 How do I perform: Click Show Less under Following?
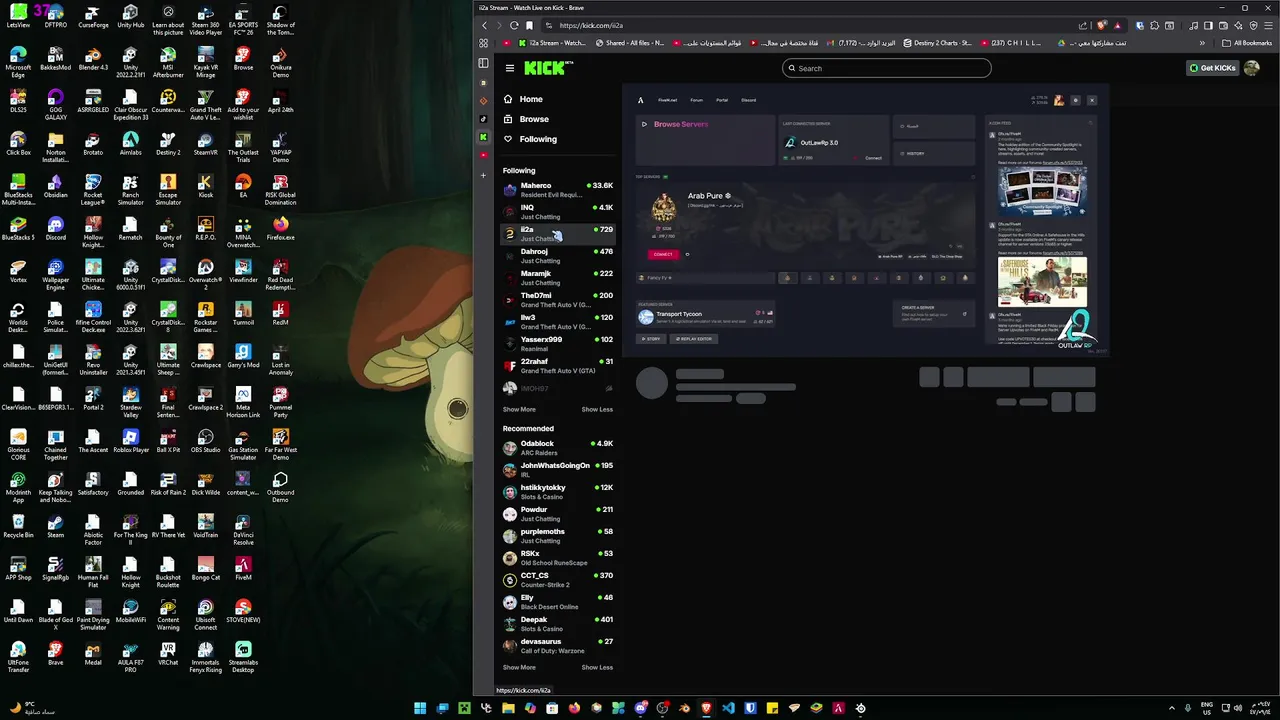[597, 409]
